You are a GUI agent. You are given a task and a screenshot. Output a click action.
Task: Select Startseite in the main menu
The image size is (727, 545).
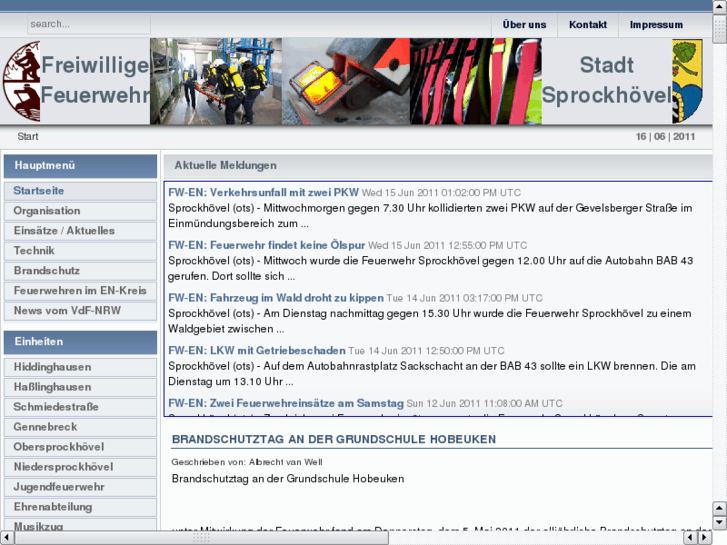(x=80, y=191)
